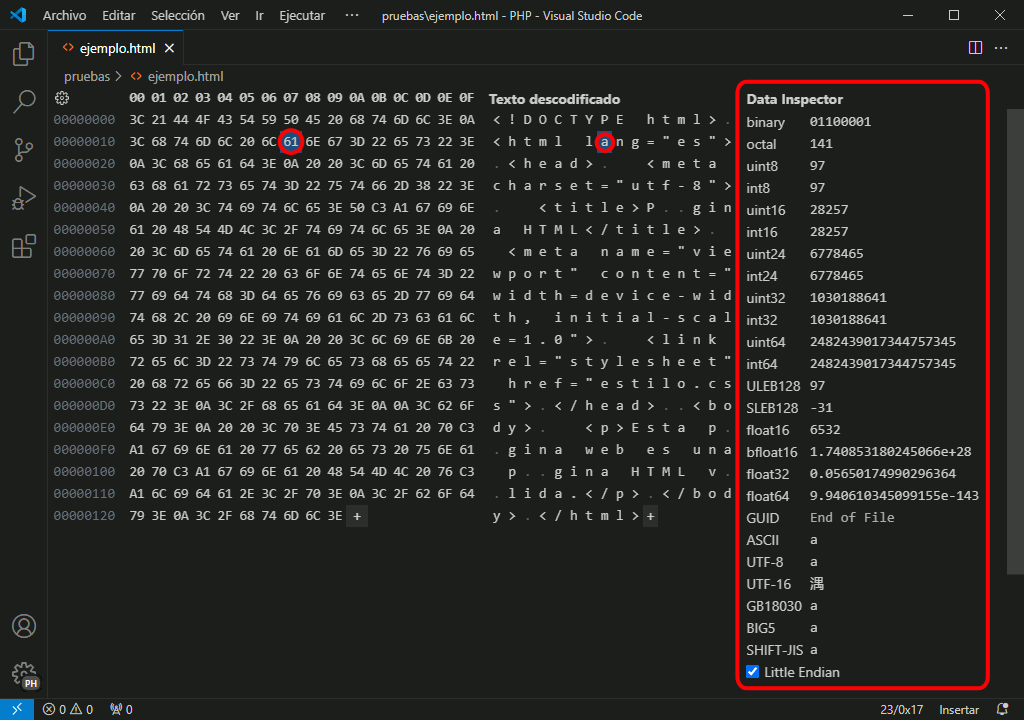Open the Editar menu

[x=119, y=15]
